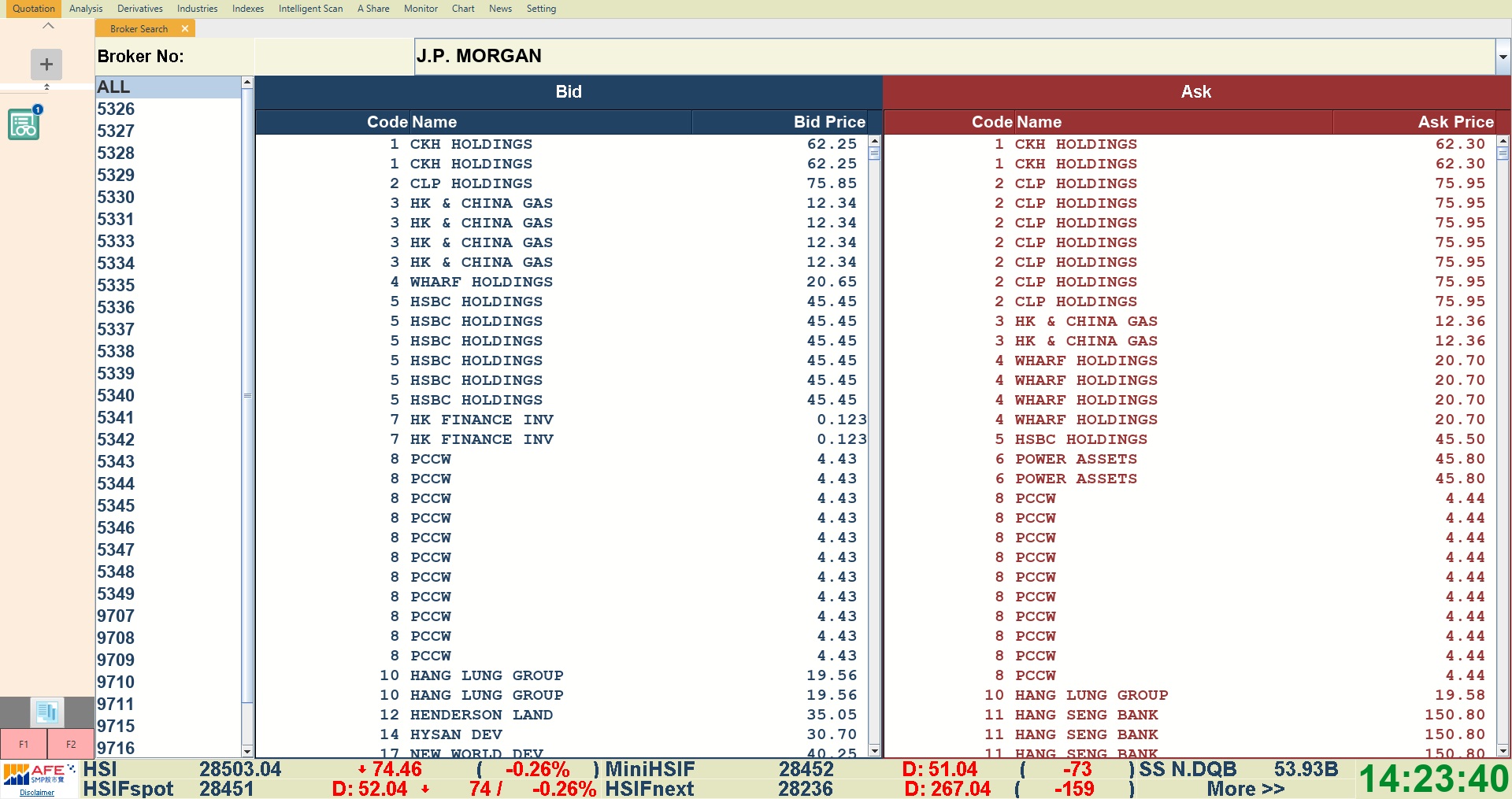1512x799 pixels.
Task: Click the Ask table scroll down arrow
Action: coord(1503,751)
